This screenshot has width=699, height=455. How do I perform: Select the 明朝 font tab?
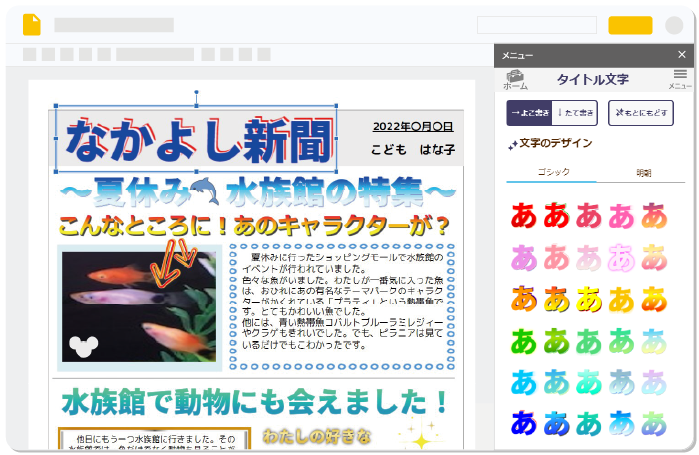pyautogui.click(x=643, y=174)
